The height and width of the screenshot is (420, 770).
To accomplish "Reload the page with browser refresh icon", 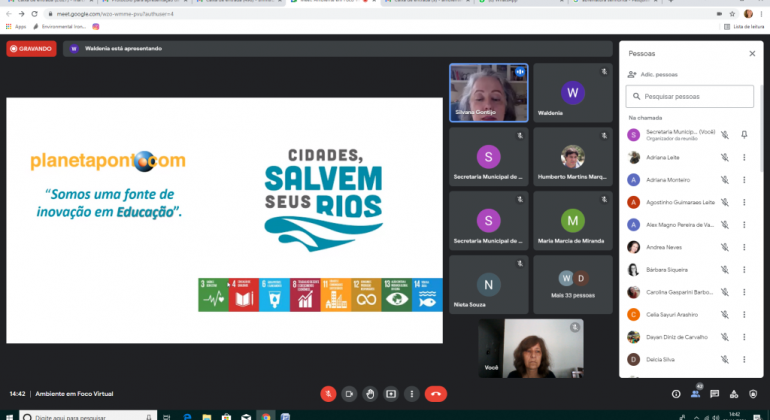I will click(34, 14).
